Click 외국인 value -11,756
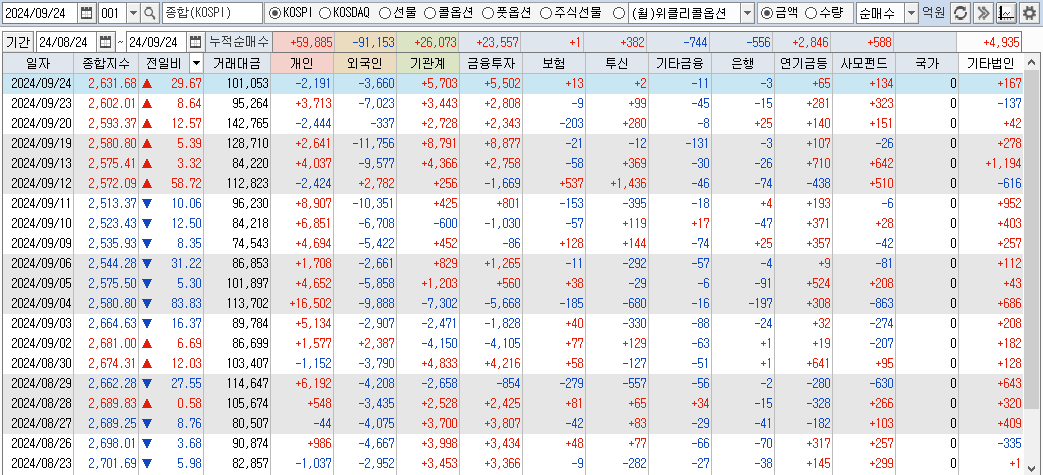This screenshot has width=1043, height=475. pos(373,143)
